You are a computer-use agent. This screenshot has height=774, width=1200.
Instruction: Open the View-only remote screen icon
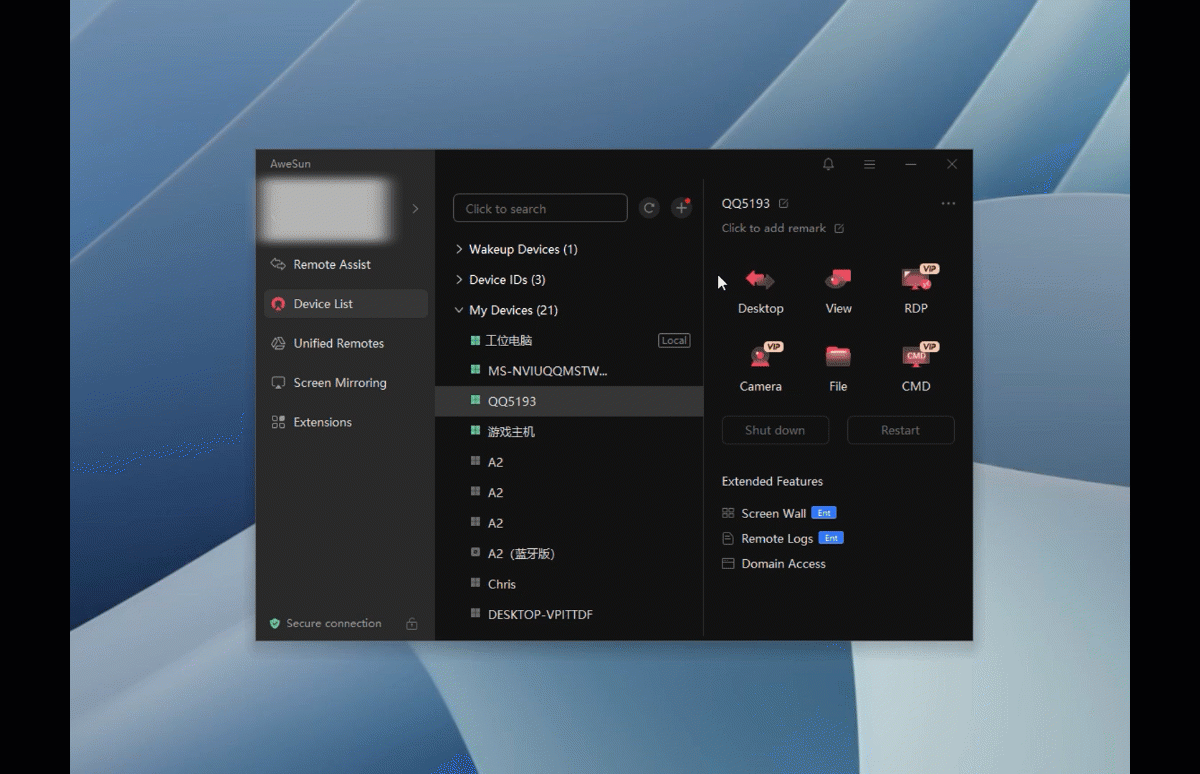click(x=838, y=281)
